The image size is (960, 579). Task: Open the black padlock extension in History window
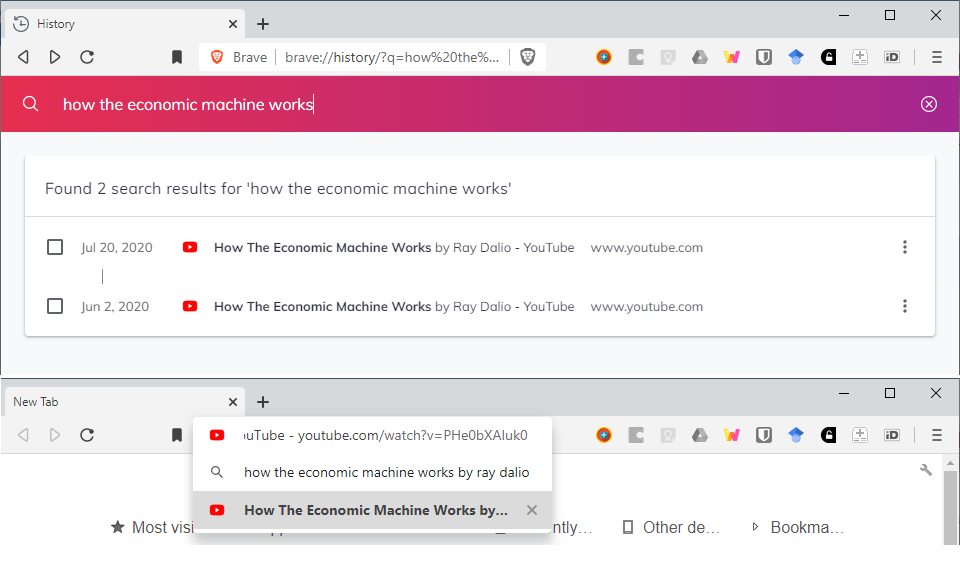828,57
